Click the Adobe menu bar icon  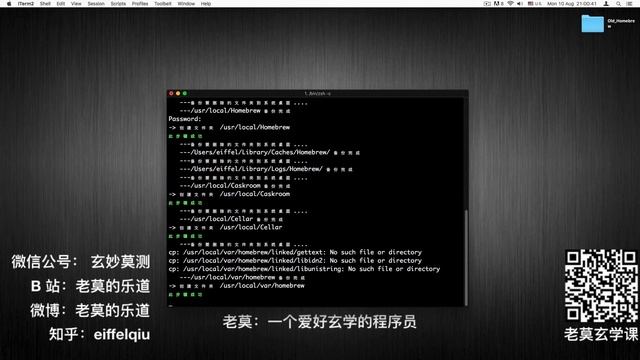coord(498,4)
